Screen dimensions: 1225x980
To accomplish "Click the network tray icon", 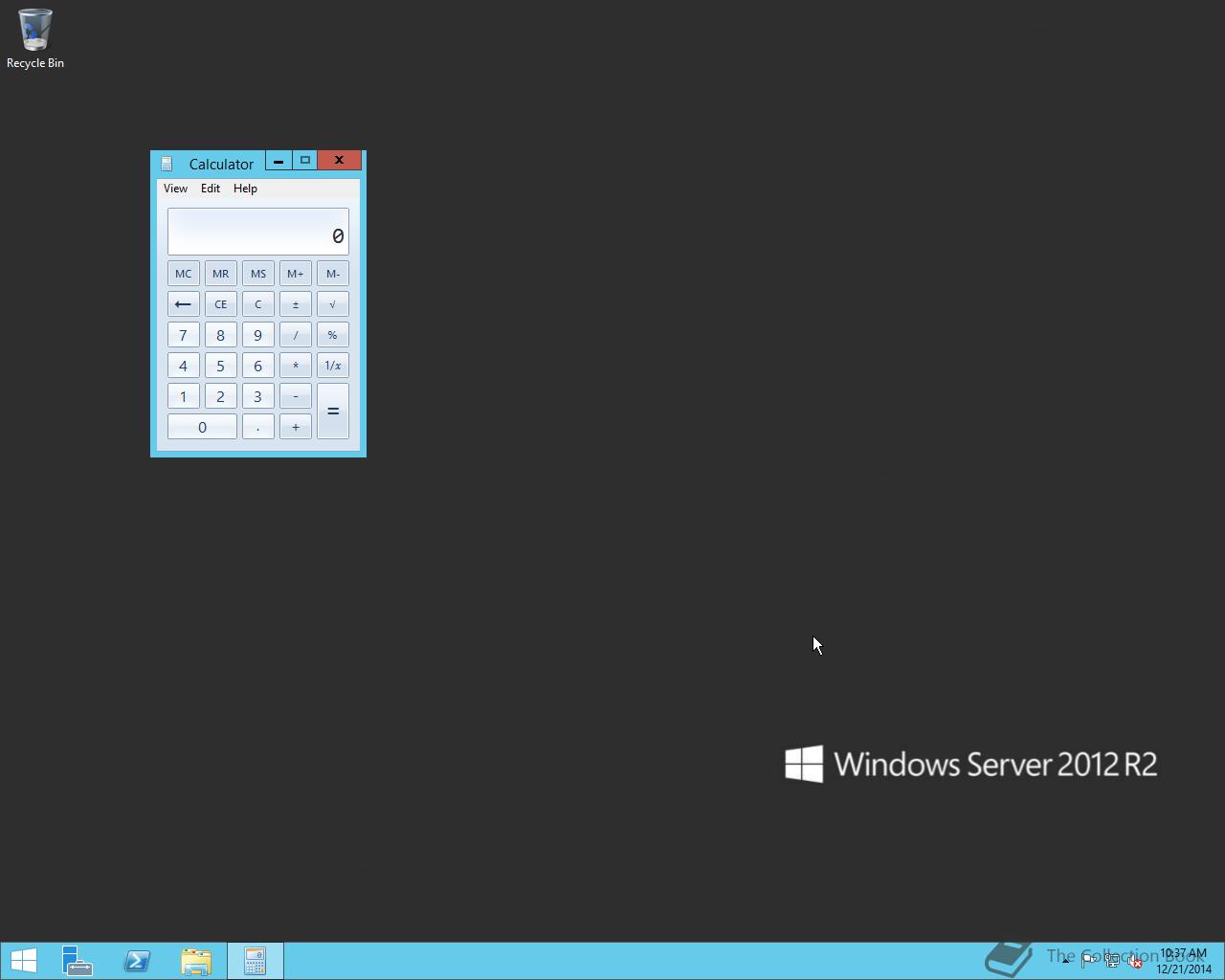I will tap(1111, 961).
